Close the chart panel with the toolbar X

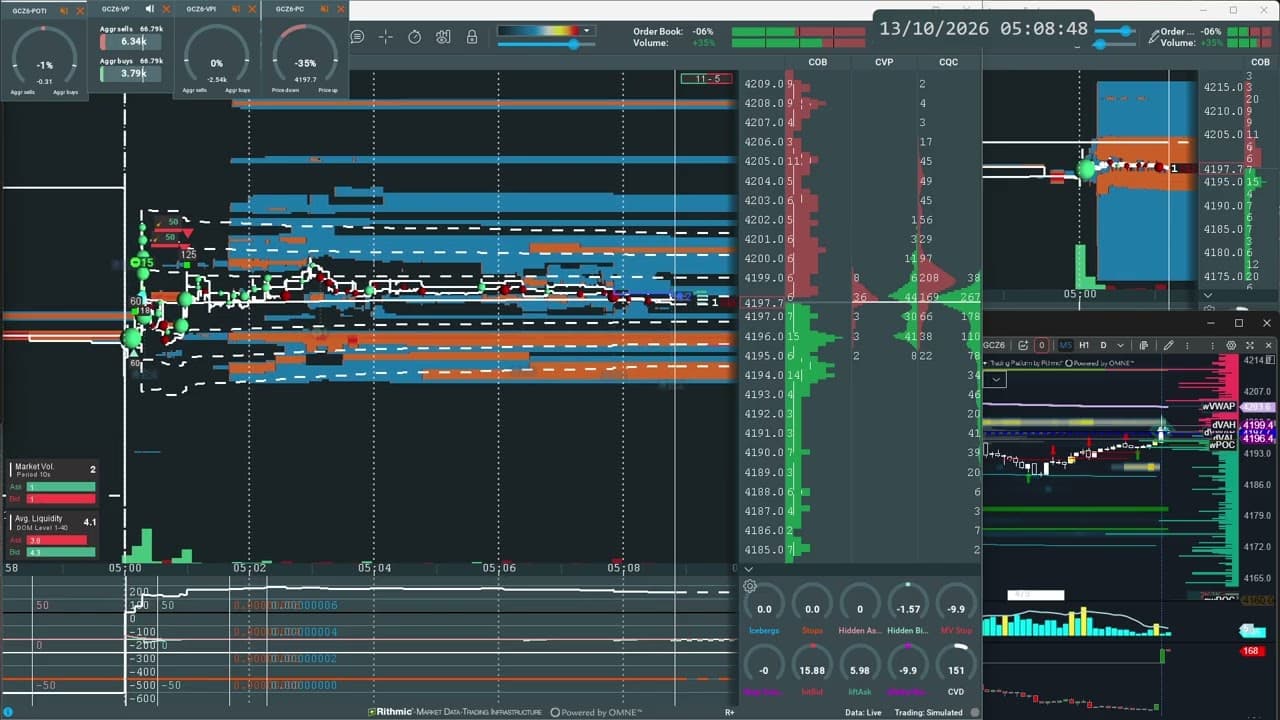tap(1269, 345)
